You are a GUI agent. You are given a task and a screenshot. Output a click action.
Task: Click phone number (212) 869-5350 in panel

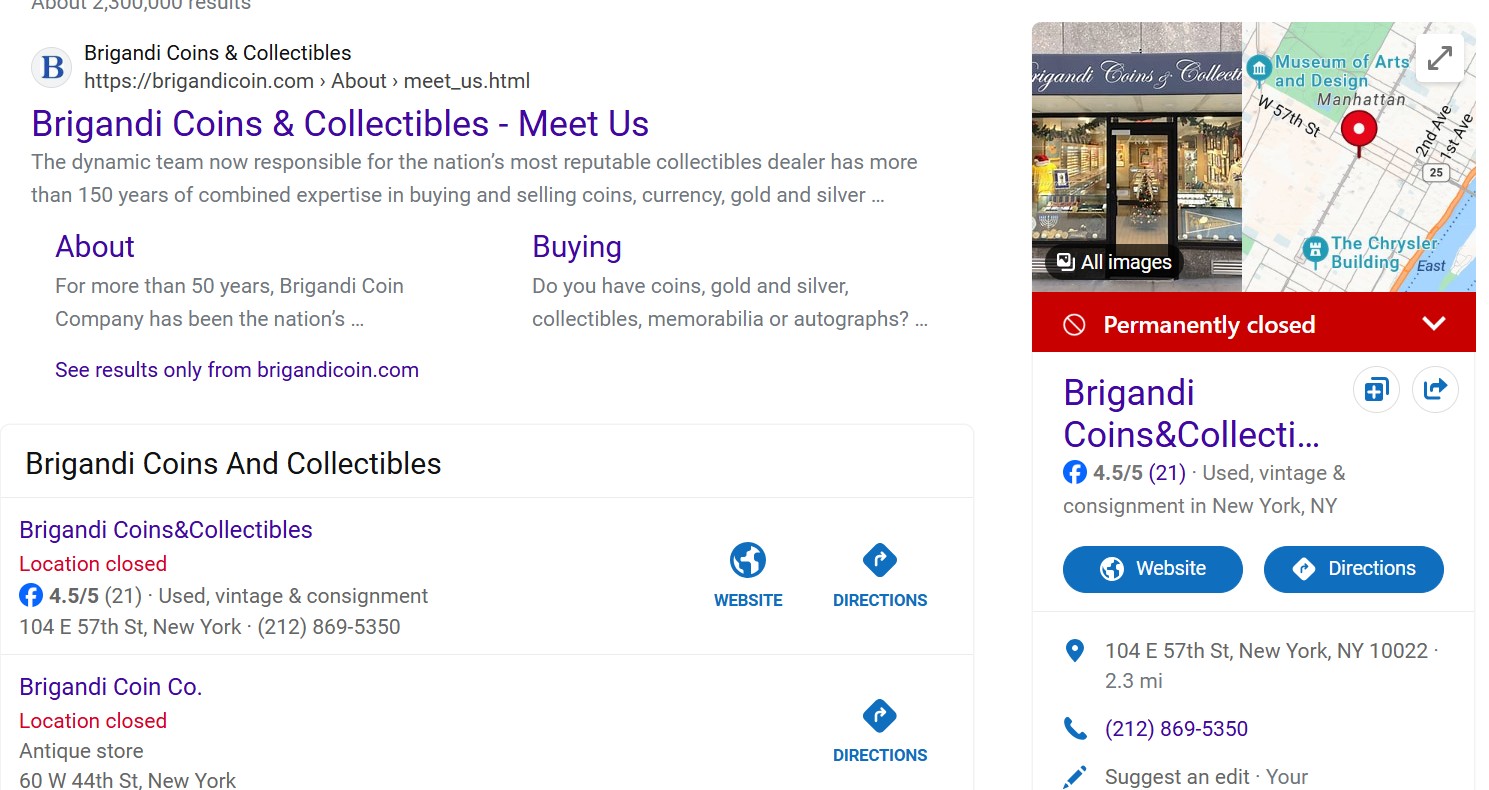1176,729
